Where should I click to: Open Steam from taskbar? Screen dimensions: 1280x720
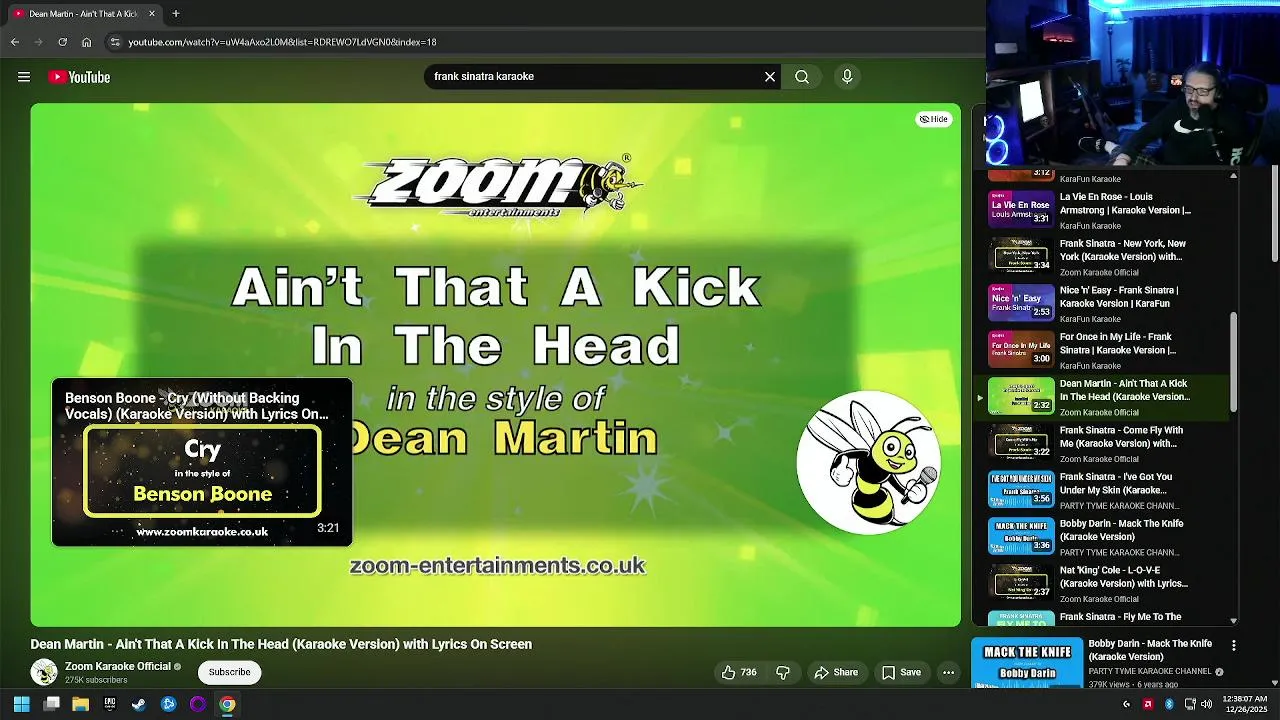tap(139, 704)
